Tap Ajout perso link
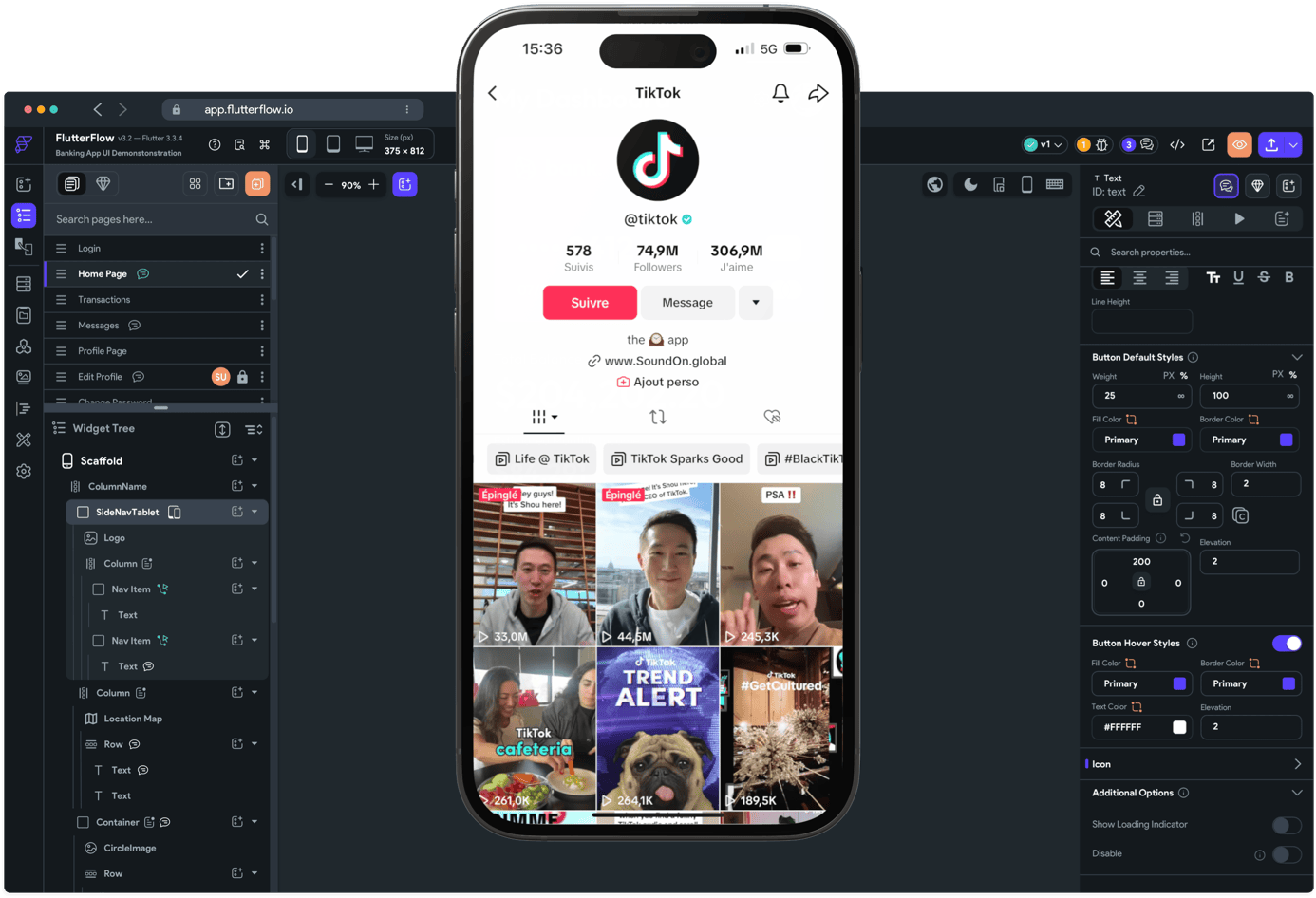This screenshot has height=898, width=1316. point(657,382)
